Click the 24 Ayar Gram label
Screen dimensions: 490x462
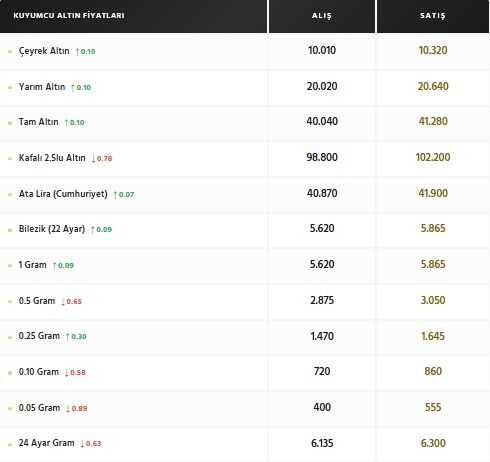46,443
